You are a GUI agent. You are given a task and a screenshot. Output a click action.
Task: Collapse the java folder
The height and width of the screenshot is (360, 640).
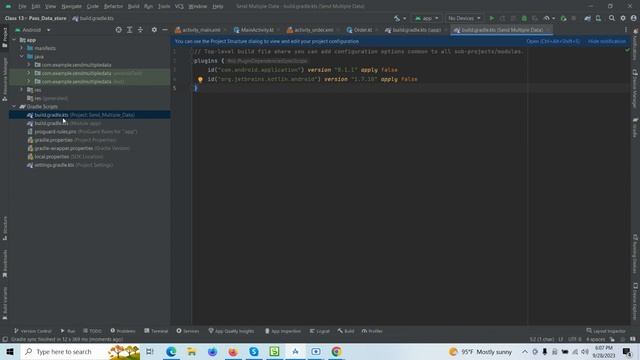point(22,56)
